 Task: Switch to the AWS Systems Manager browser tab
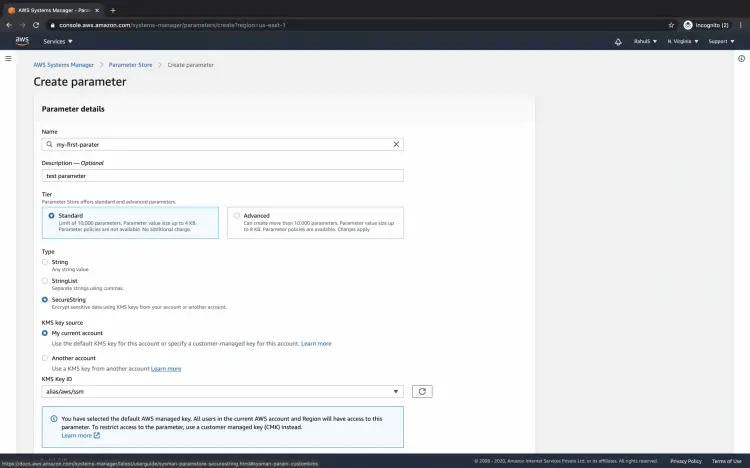(53, 10)
